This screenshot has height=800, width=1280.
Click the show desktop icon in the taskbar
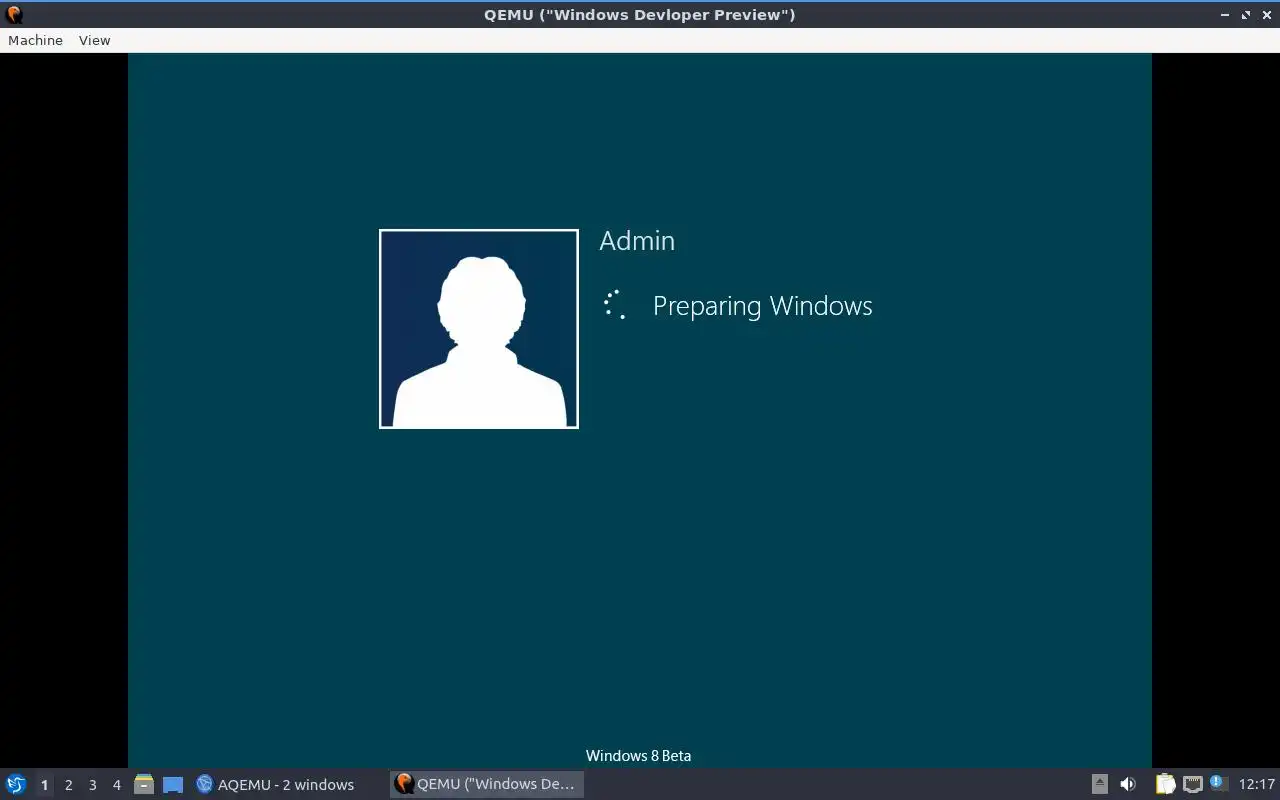(173, 785)
